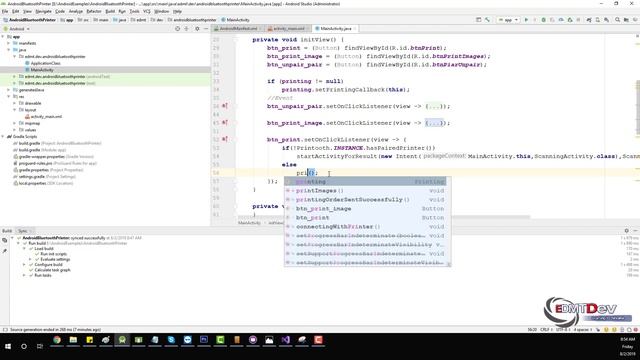Expand the drawable folder
The image size is (640, 360).
coord(14,103)
